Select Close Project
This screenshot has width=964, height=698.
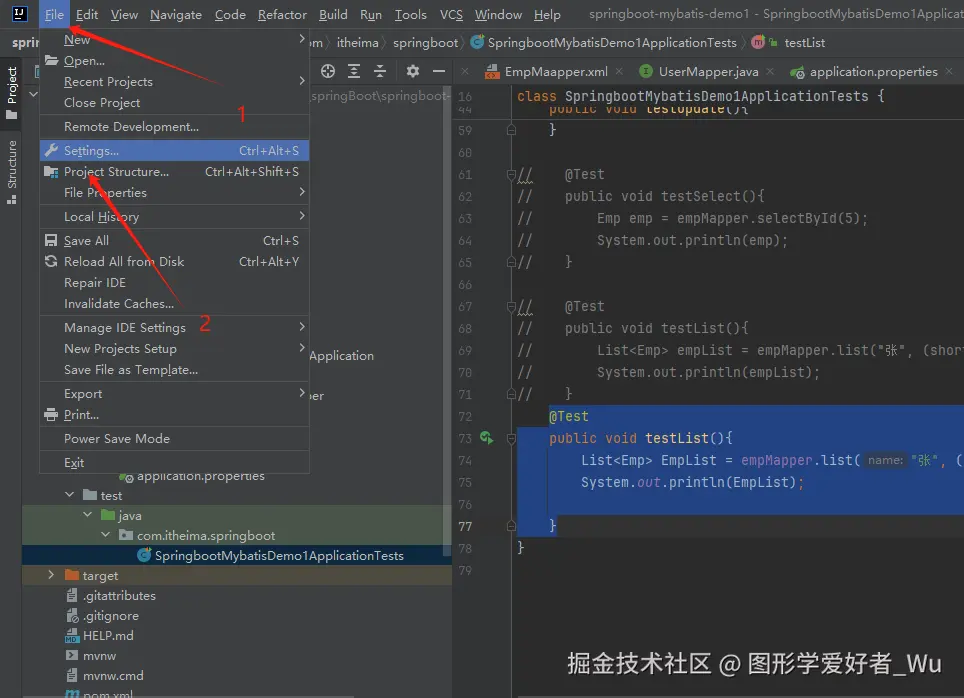point(175,103)
